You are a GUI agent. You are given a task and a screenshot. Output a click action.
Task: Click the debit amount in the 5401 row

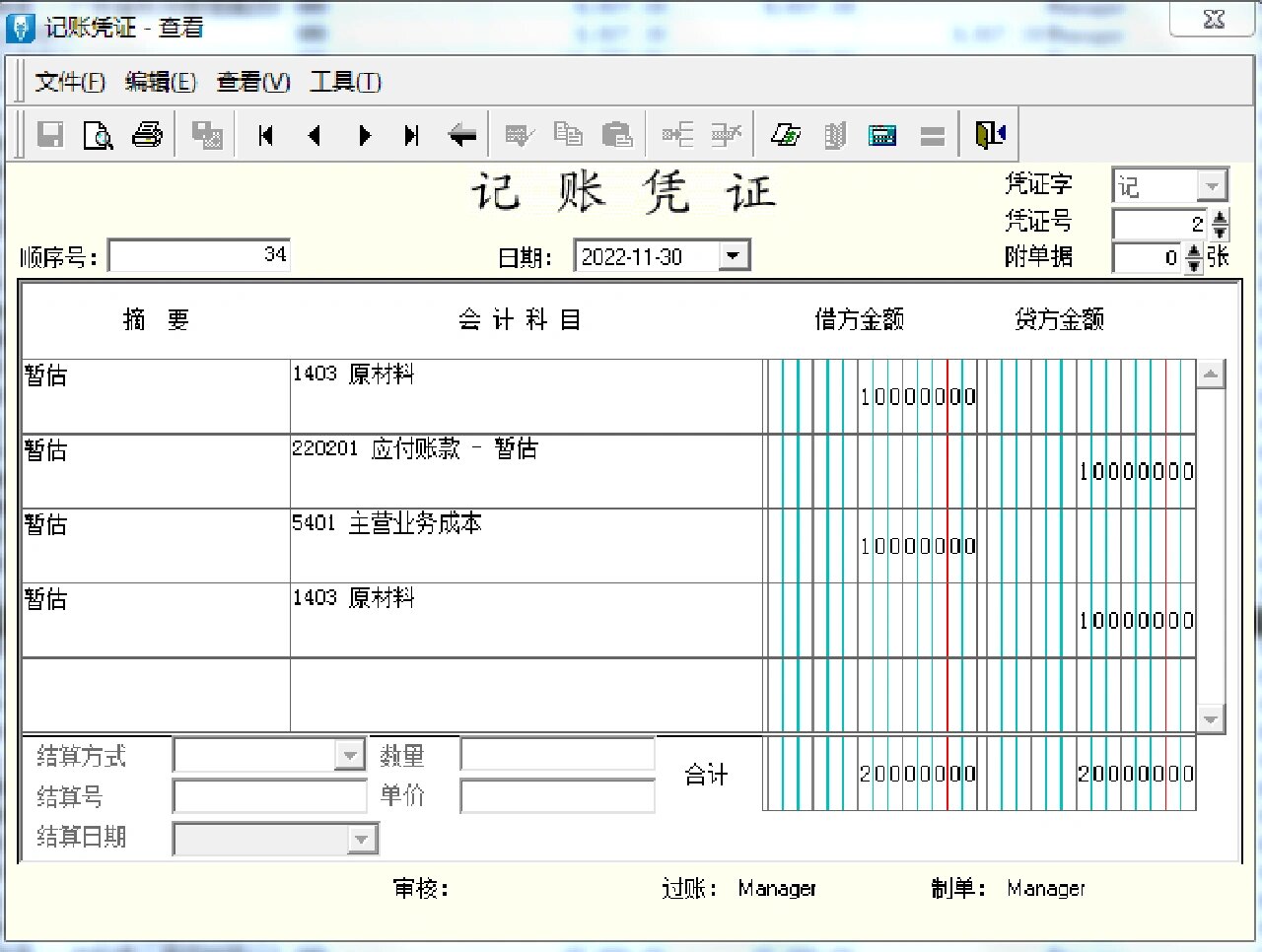[918, 546]
